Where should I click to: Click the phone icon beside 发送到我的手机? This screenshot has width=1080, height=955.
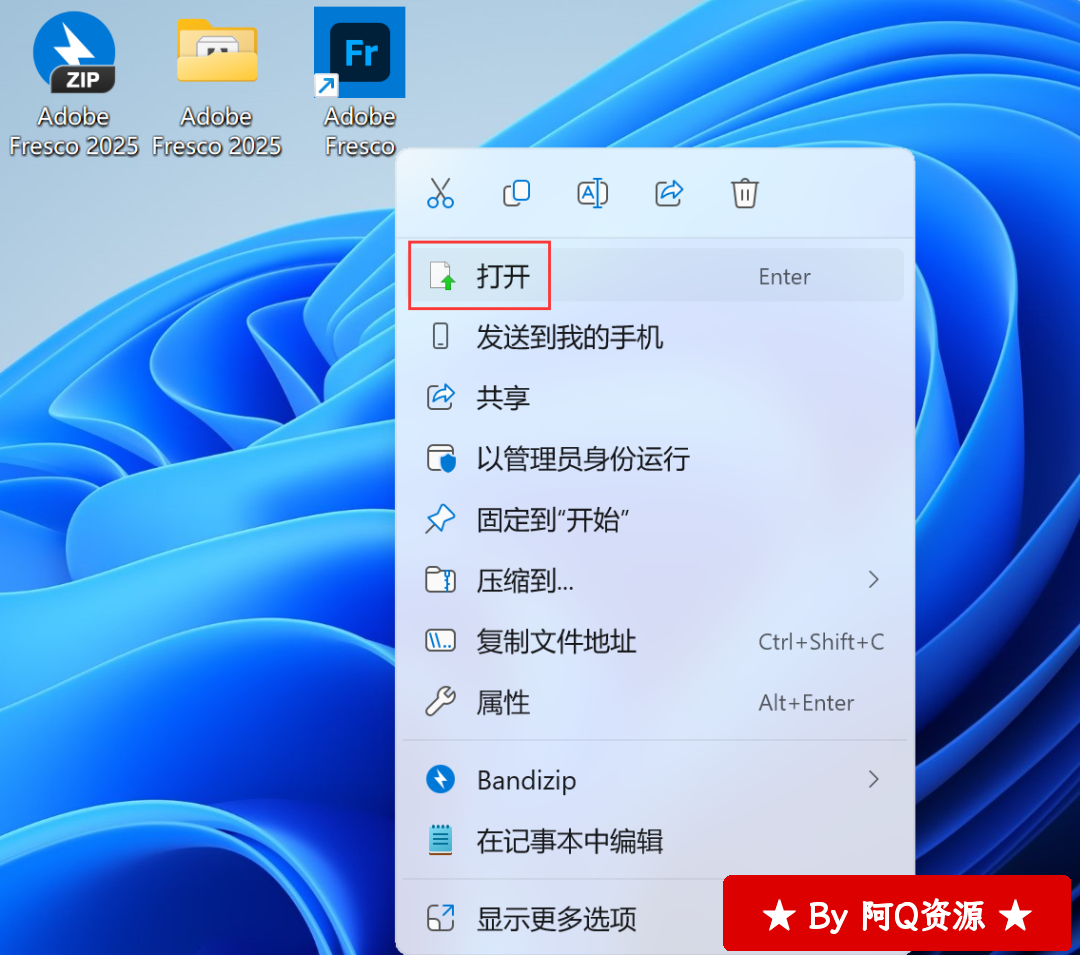(x=440, y=337)
